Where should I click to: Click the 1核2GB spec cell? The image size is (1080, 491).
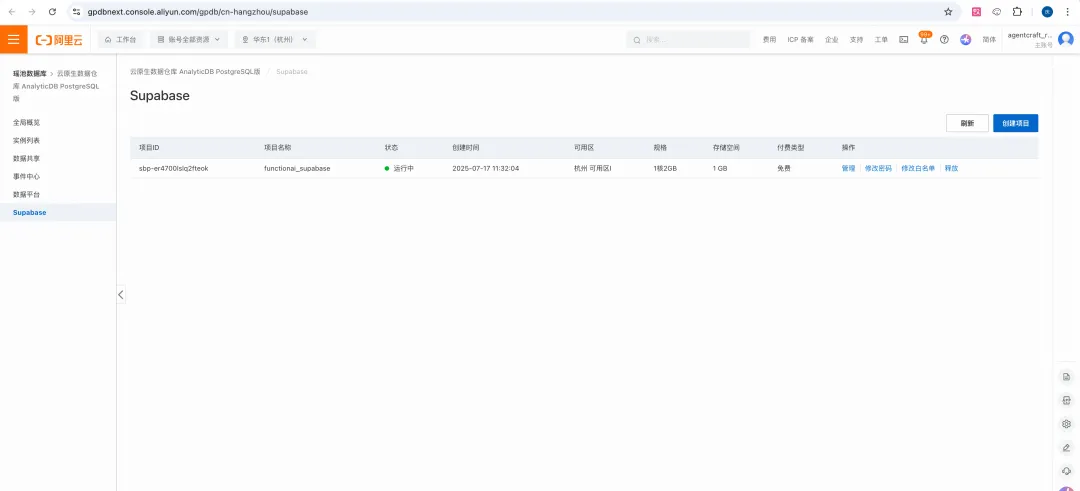coord(665,169)
